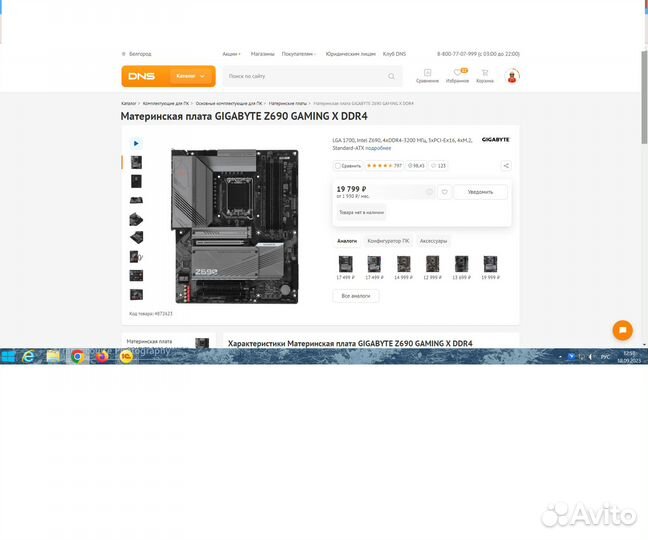Open the Клуб DNS menu item
The height and width of the screenshot is (540, 648).
(x=394, y=54)
